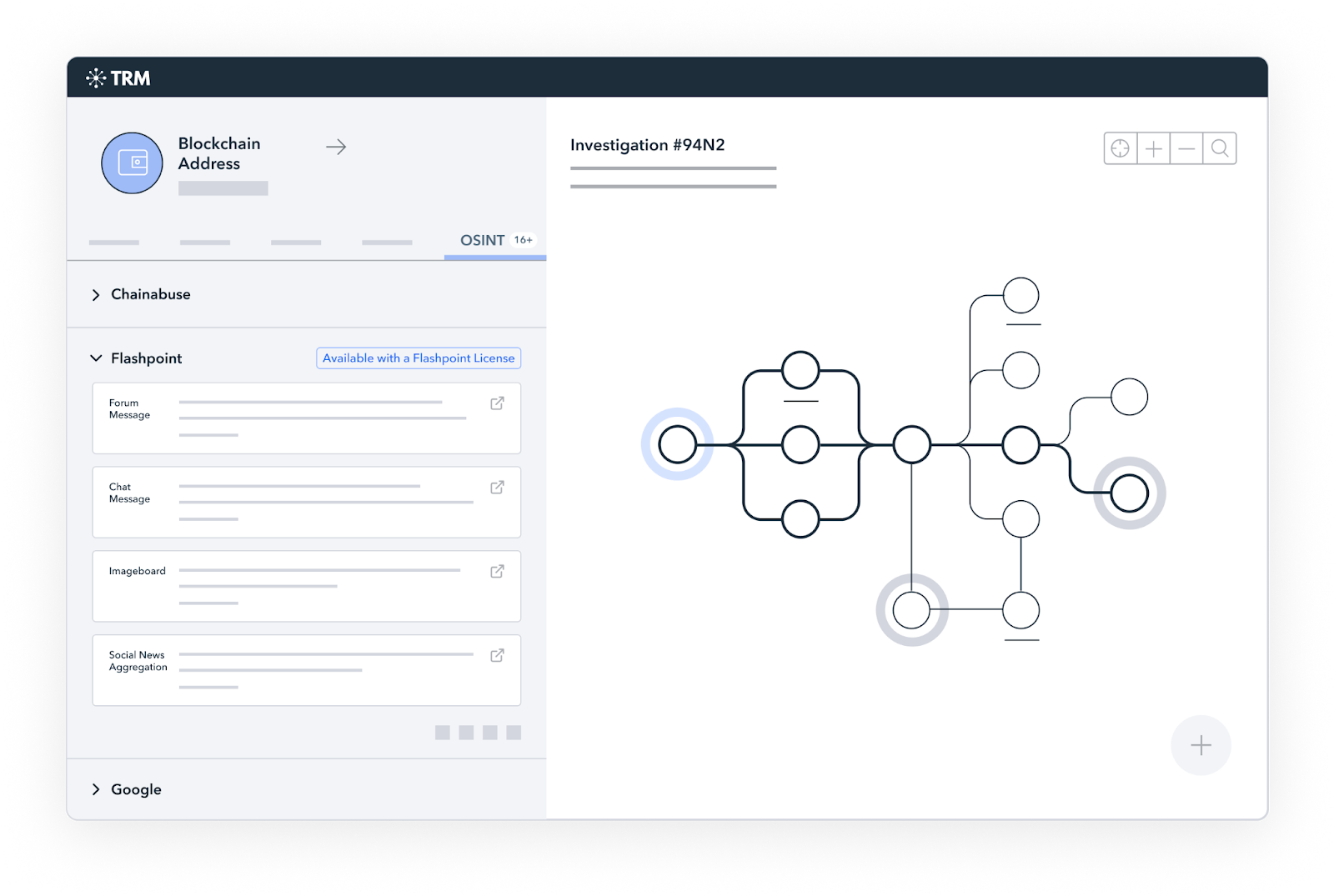Open Social News Aggregation external link
Image resolution: width=1334 pixels, height=896 pixels.
[497, 656]
